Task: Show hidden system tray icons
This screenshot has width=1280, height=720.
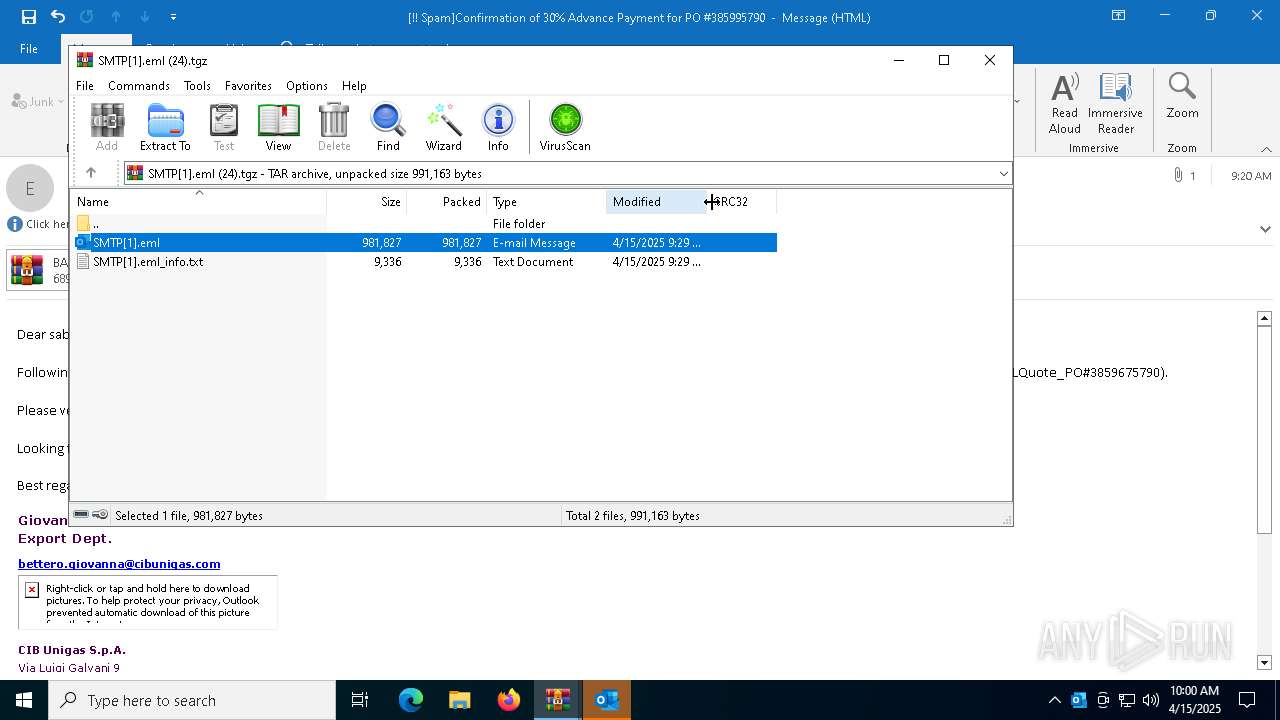Action: [x=1054, y=700]
